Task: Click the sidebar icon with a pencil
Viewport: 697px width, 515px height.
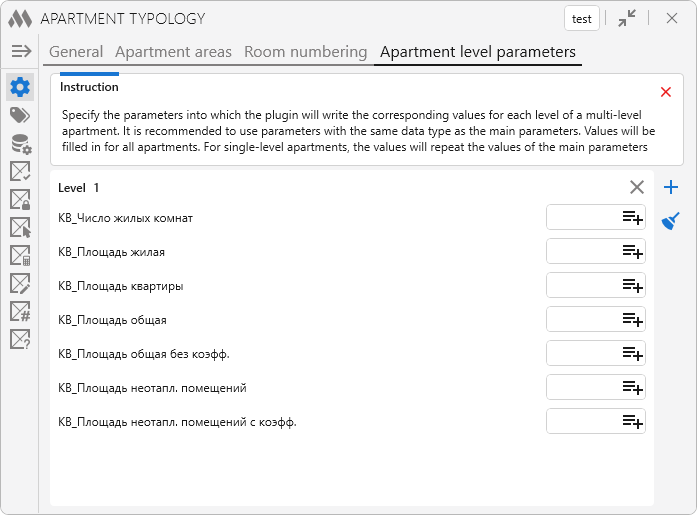Action: point(20,284)
